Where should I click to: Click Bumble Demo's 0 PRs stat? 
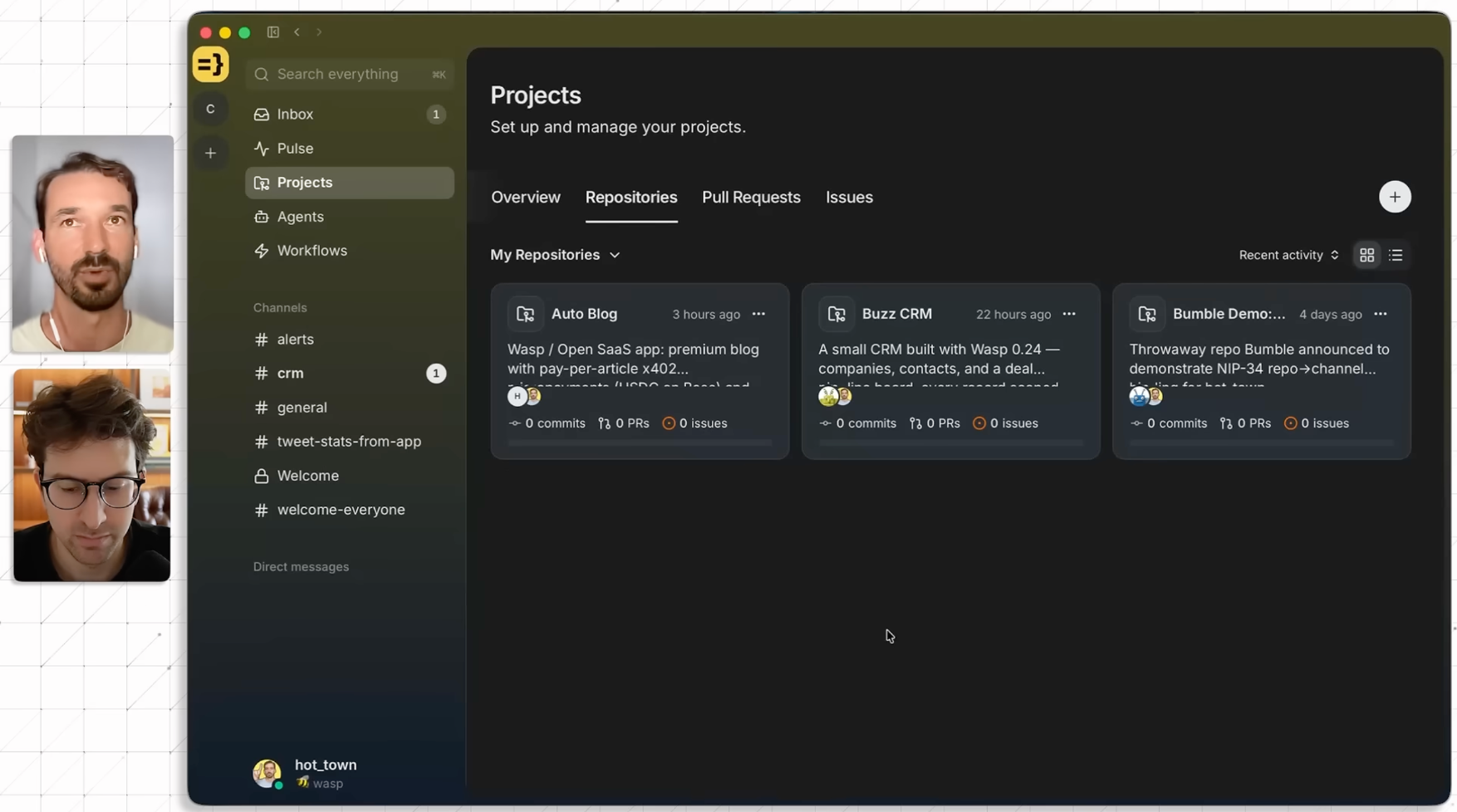[x=1245, y=423]
